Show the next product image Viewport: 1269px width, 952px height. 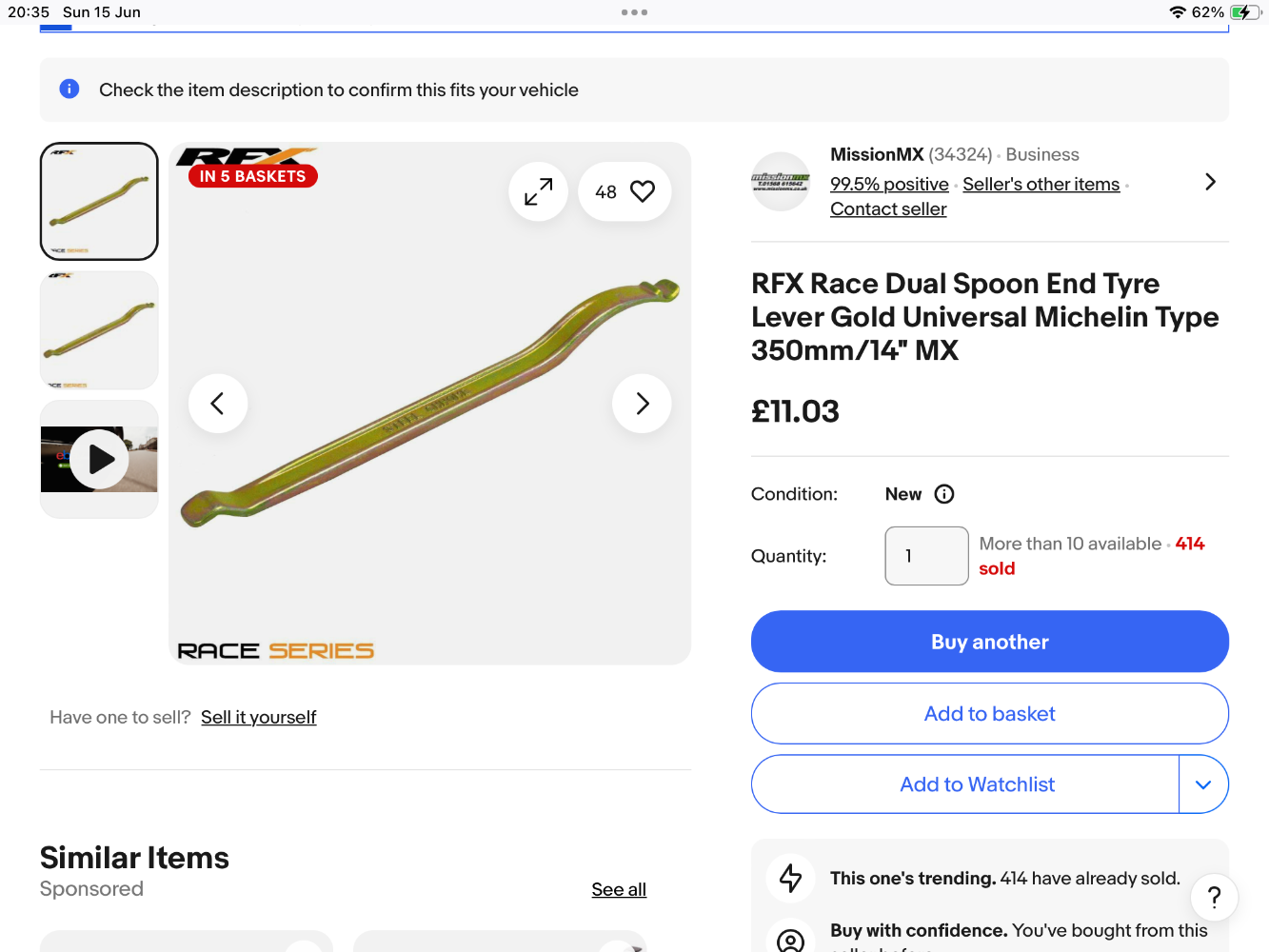click(642, 404)
